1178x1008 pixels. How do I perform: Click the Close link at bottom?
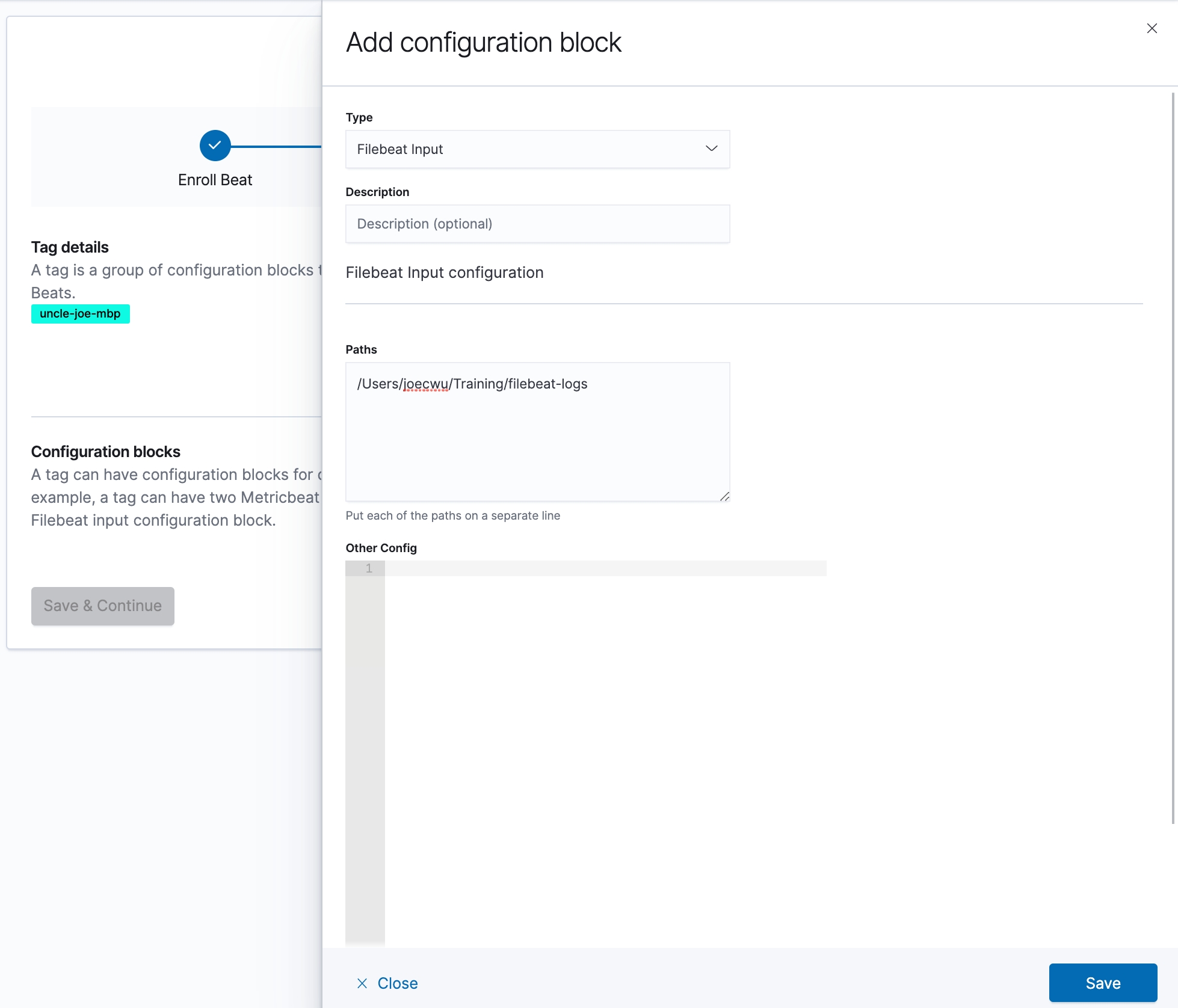(x=397, y=983)
